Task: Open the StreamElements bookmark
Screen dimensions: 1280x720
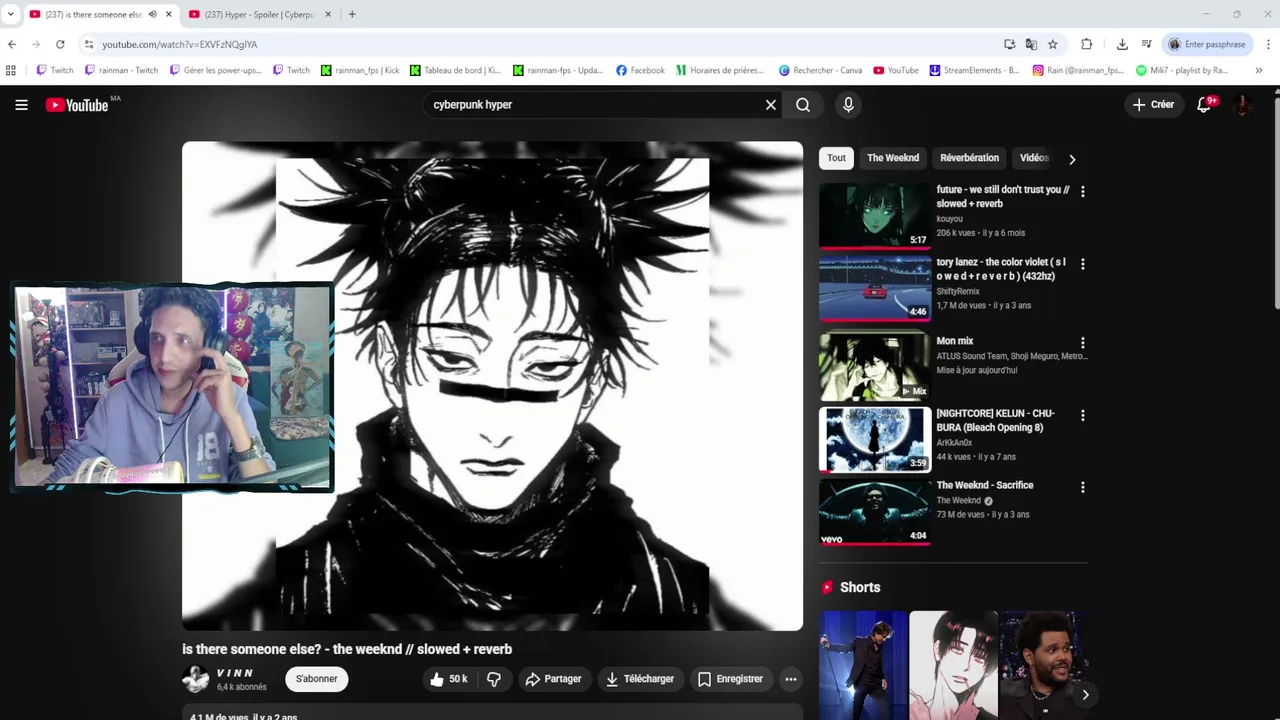Action: (975, 70)
